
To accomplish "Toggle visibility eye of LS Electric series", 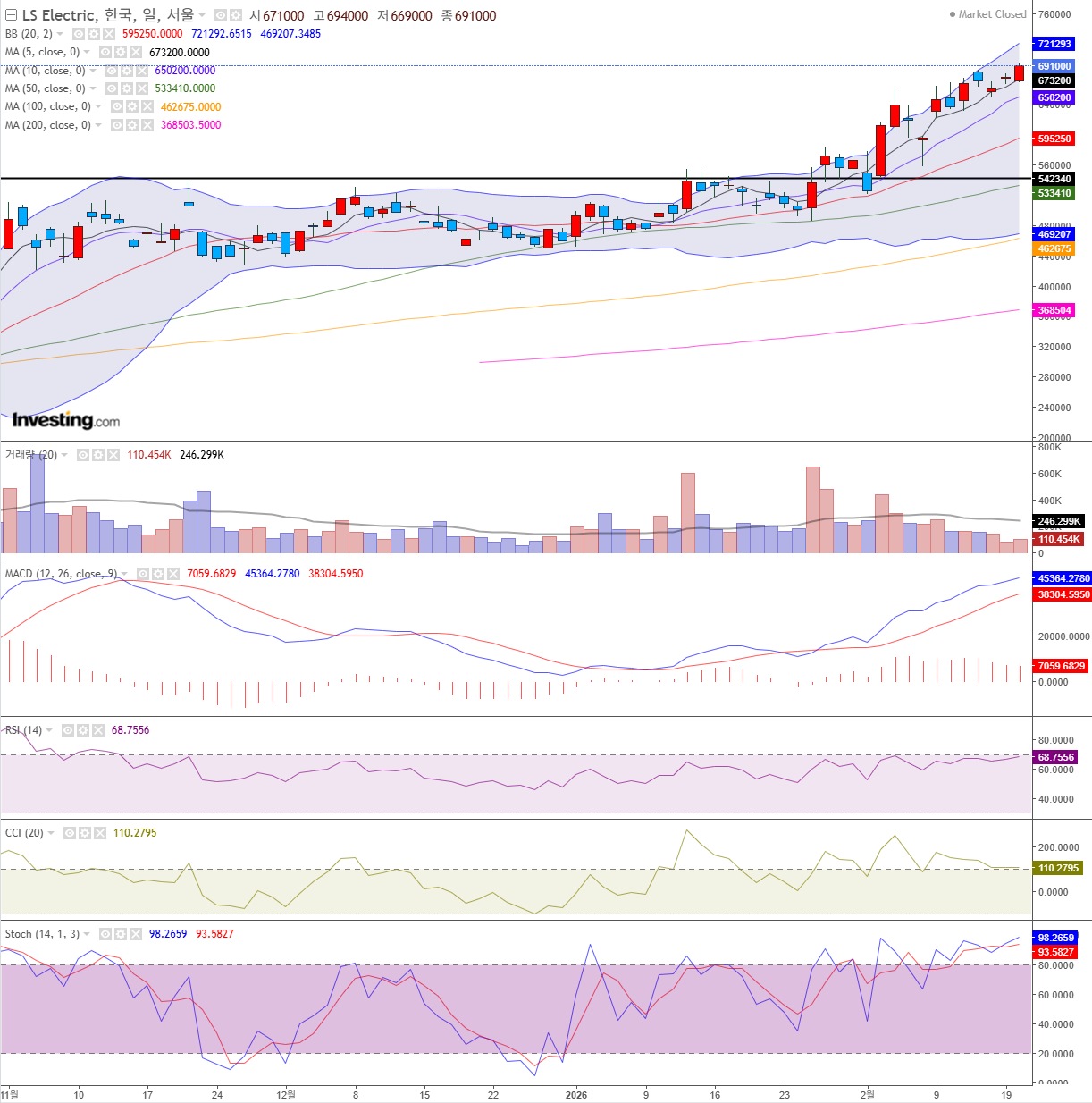I will click(x=221, y=15).
